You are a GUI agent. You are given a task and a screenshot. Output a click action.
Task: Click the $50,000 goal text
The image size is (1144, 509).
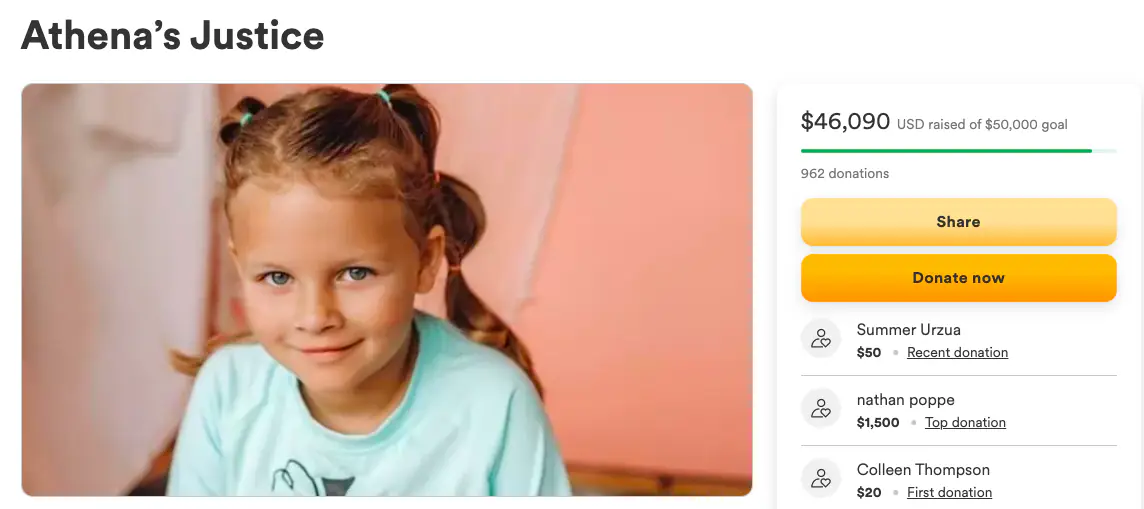(1026, 125)
